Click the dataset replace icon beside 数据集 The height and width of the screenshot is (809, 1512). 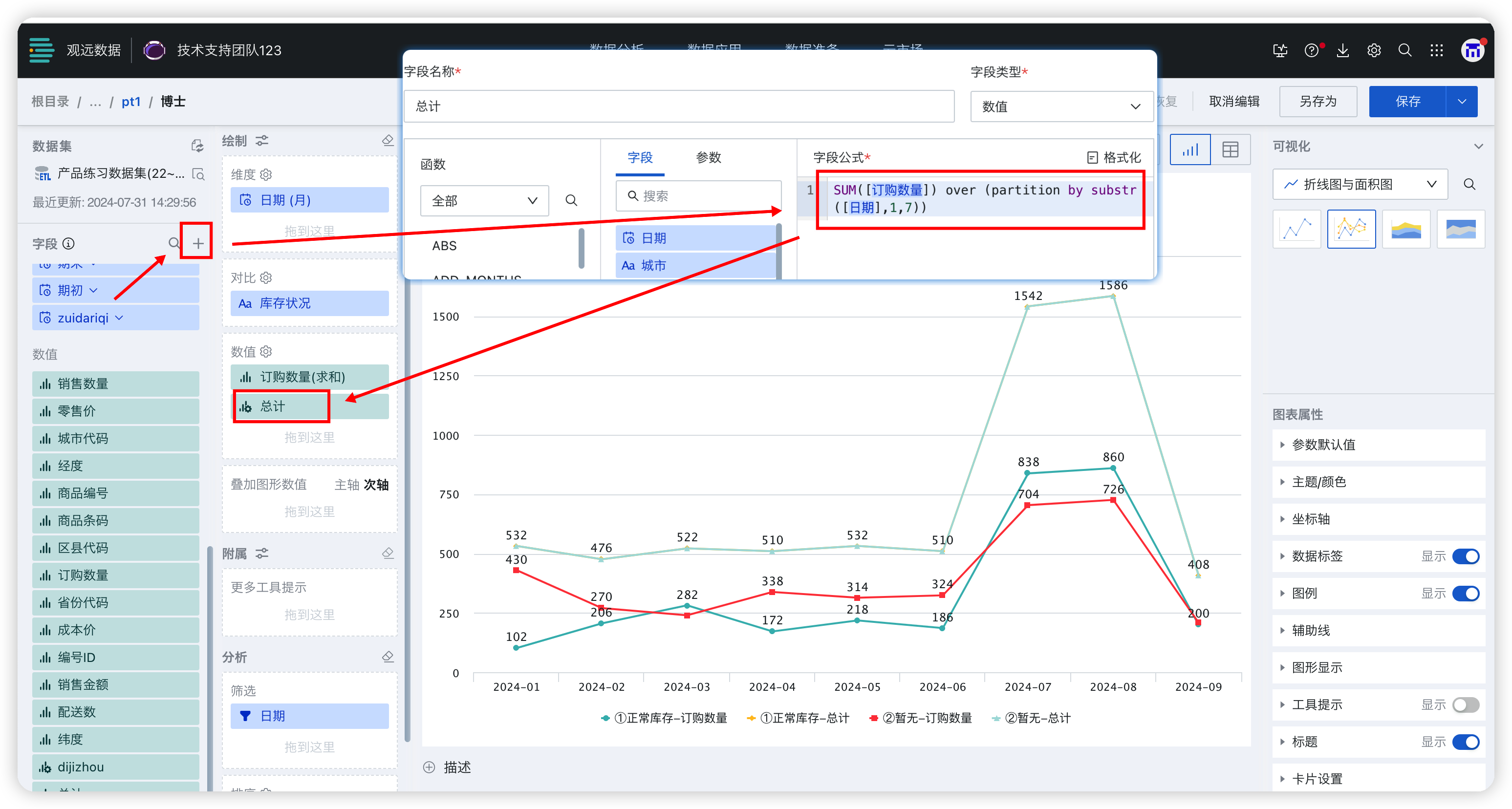click(x=197, y=146)
